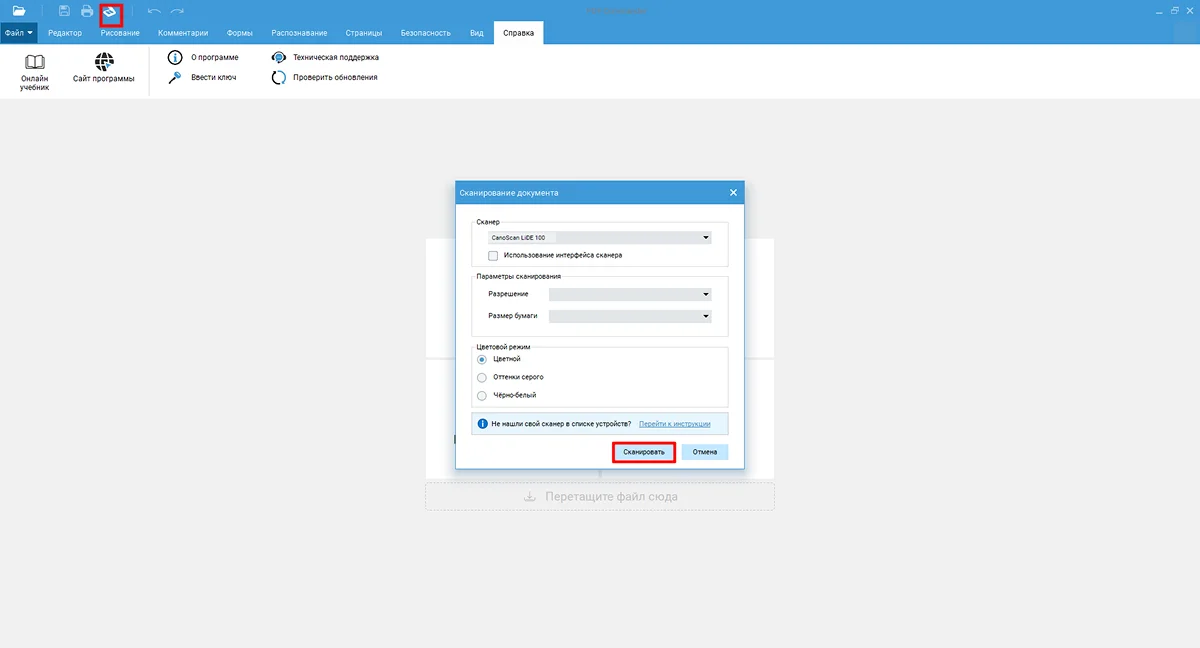Select Оттенки серого radio option
Image resolution: width=1200 pixels, height=648 pixels.
pos(482,377)
